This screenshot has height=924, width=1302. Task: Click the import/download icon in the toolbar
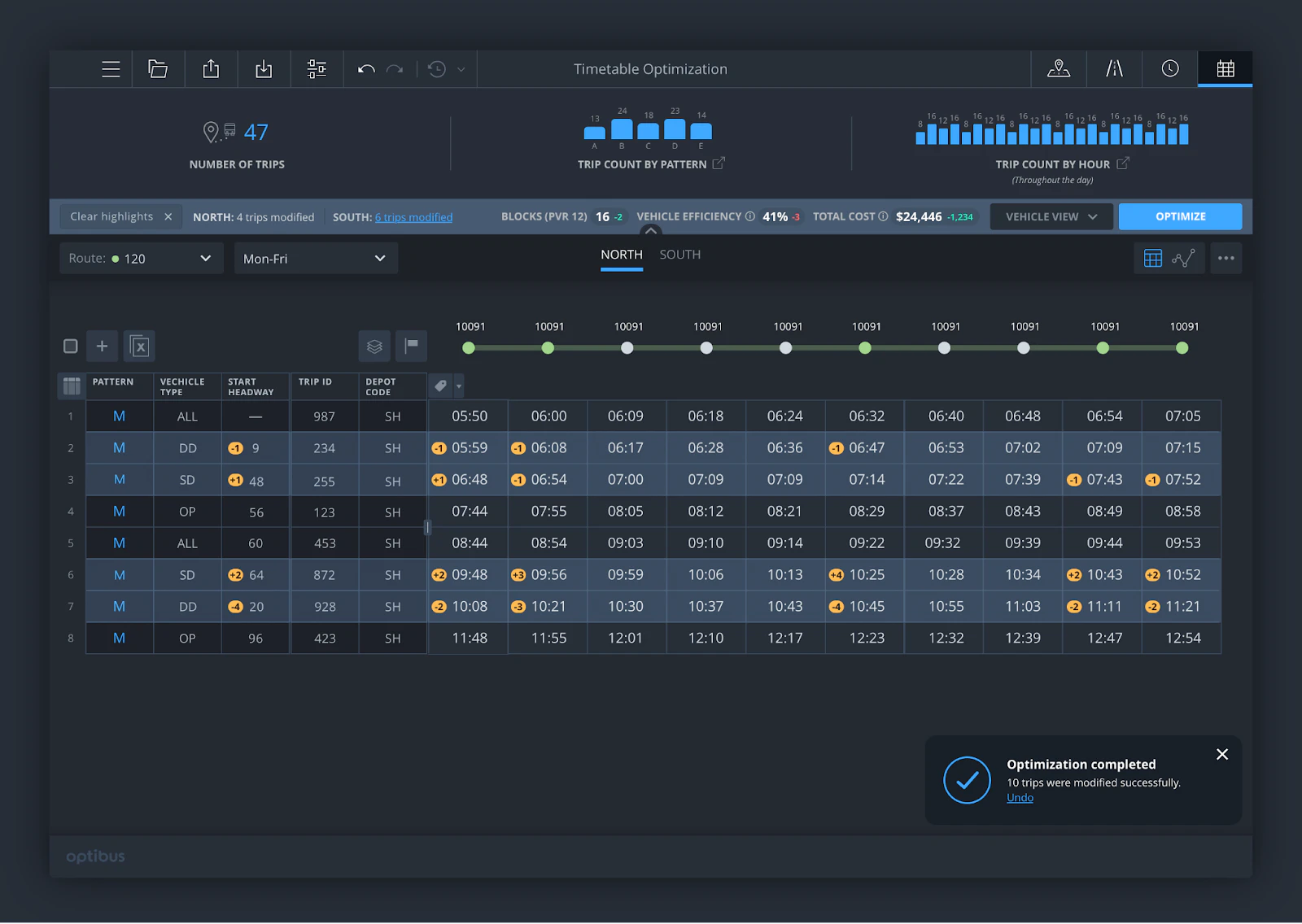click(x=264, y=68)
